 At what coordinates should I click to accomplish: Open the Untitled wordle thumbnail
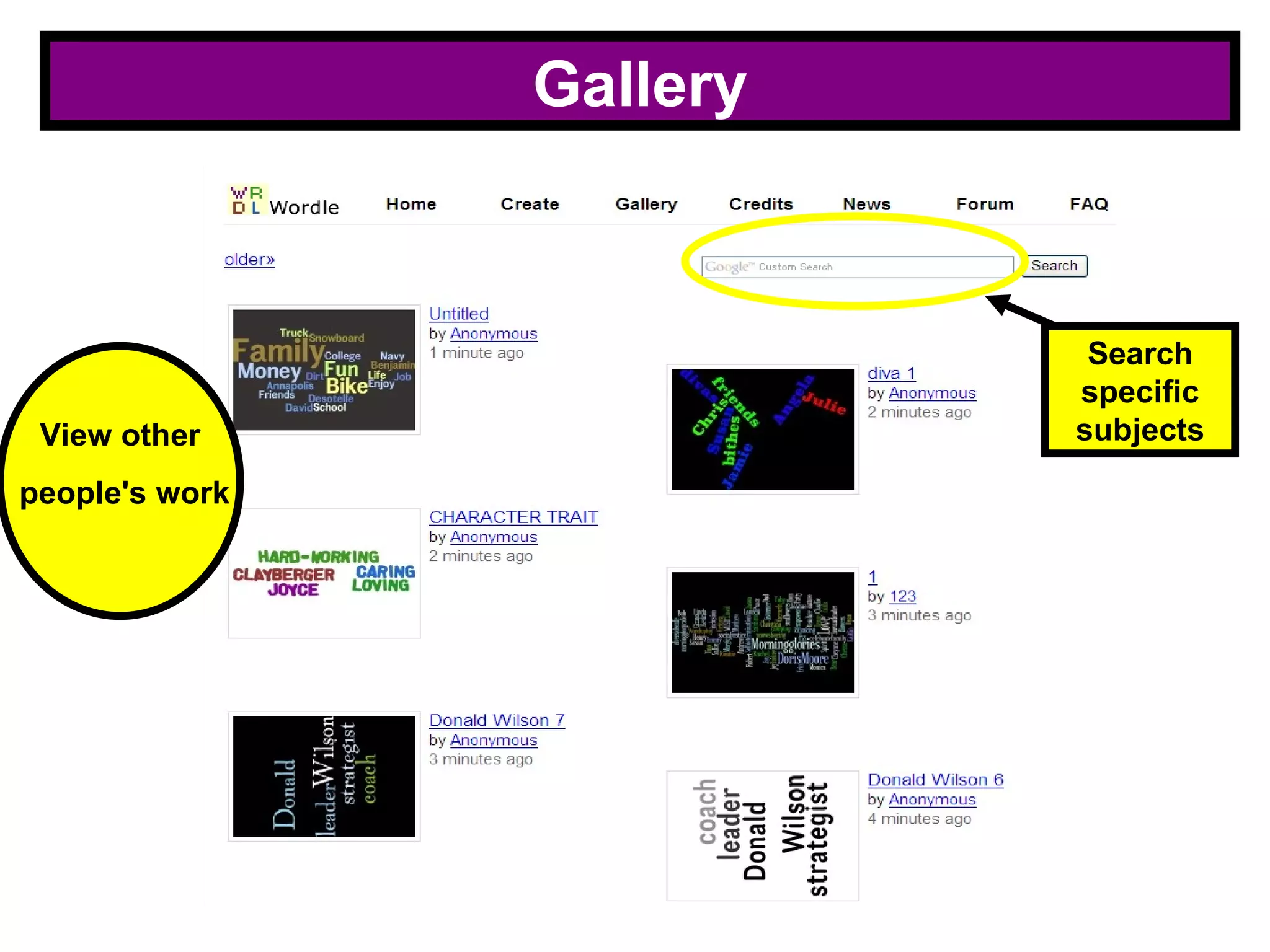324,369
